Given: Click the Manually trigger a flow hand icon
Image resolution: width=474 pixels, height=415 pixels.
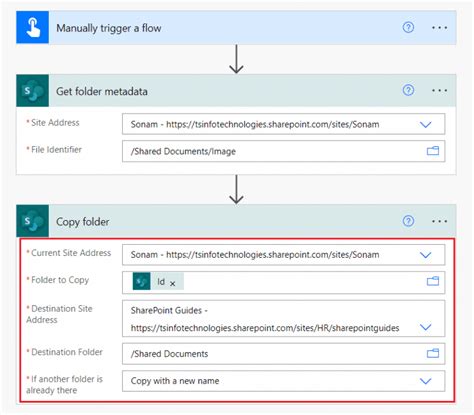Looking at the screenshot, I should click(33, 28).
